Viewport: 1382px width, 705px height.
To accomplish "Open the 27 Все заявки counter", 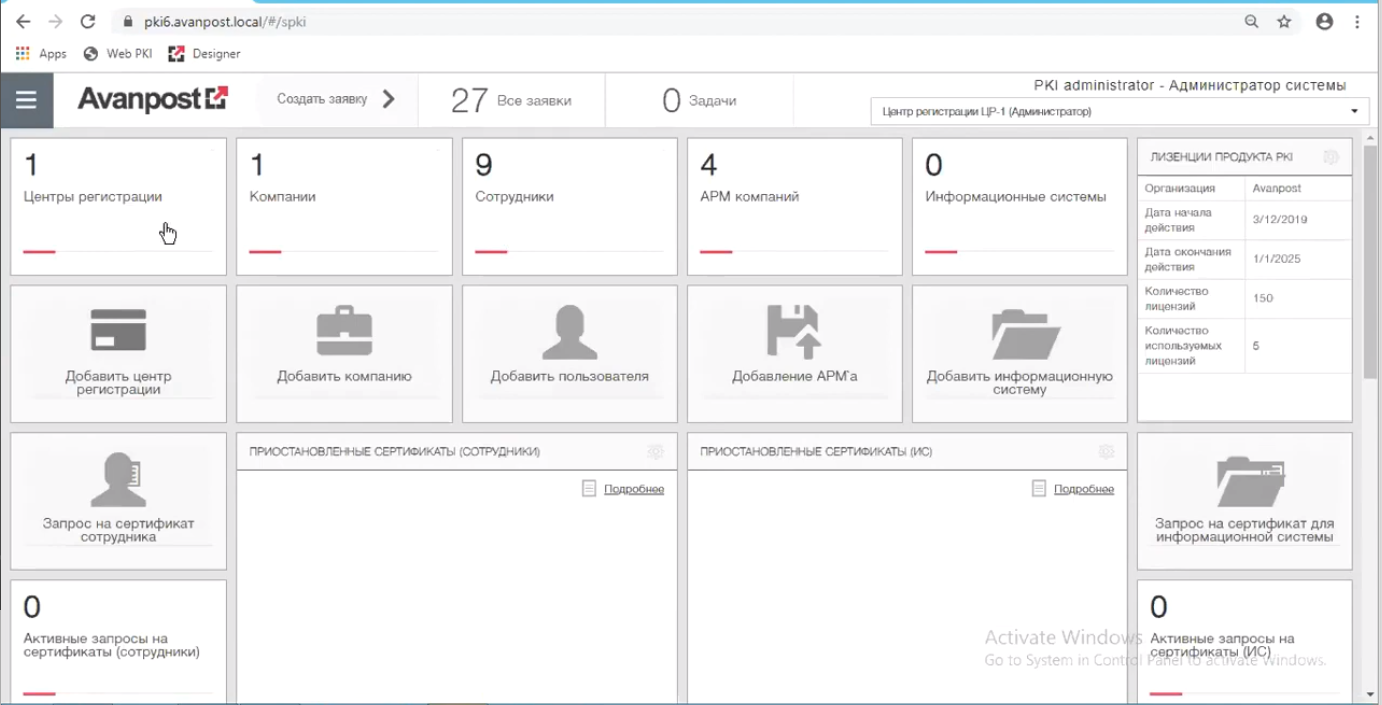I will click(x=511, y=100).
